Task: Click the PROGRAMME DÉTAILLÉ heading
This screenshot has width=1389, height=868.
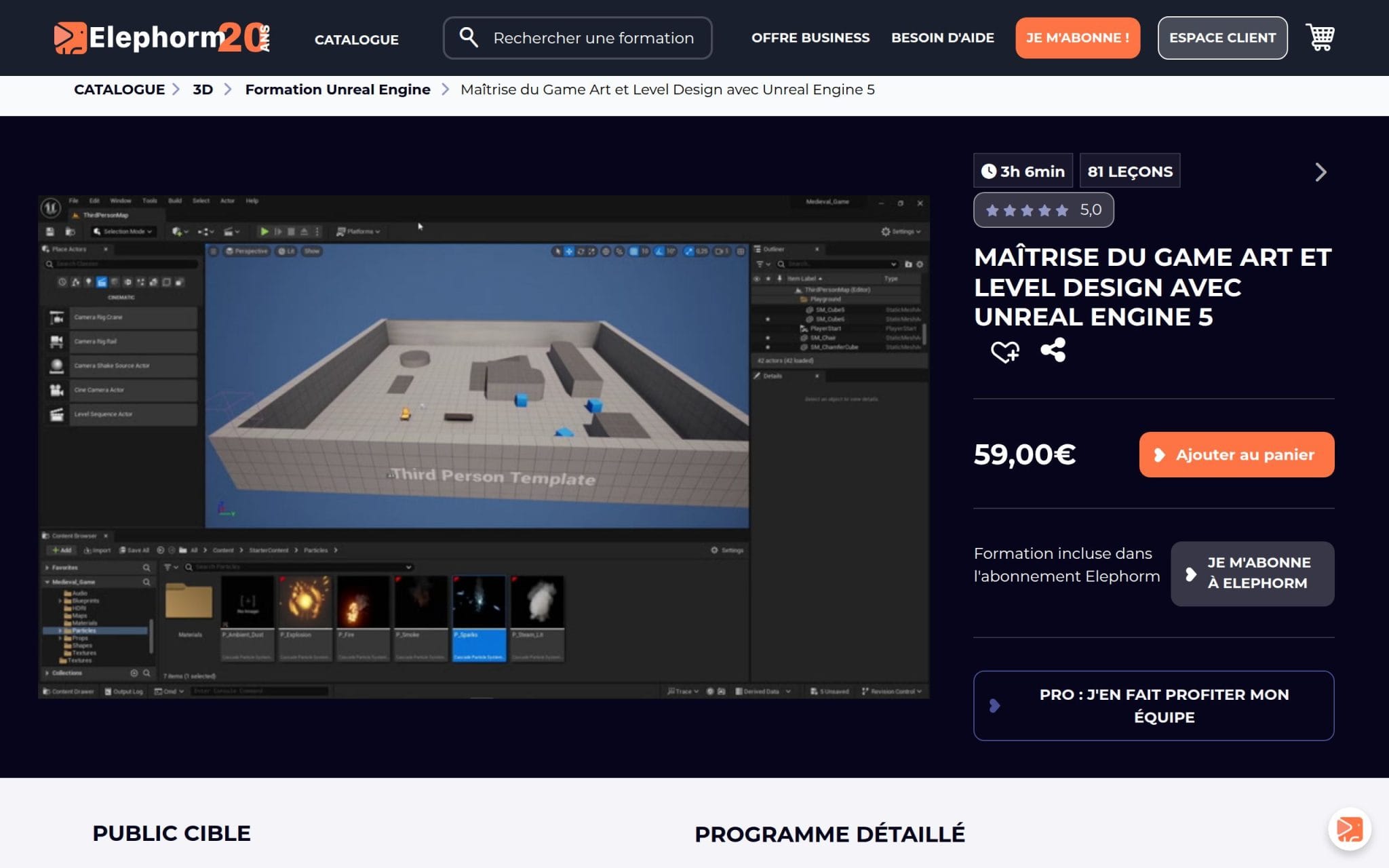Action: click(x=829, y=834)
